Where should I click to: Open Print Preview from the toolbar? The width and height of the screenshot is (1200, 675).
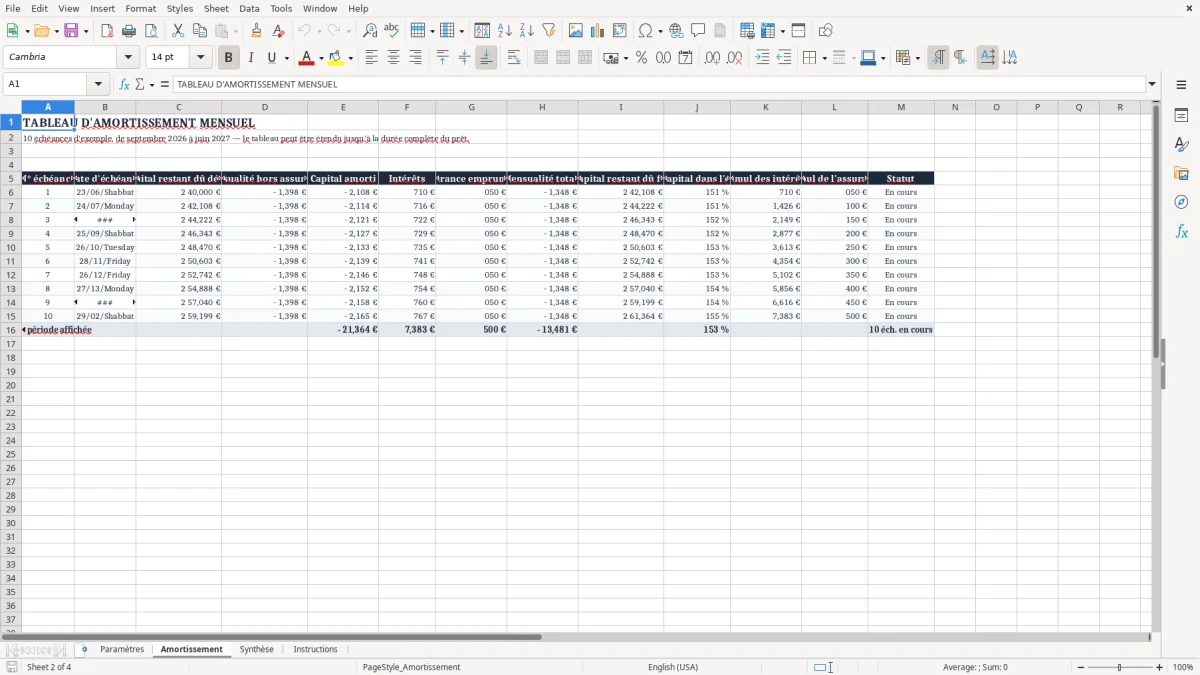pos(151,31)
